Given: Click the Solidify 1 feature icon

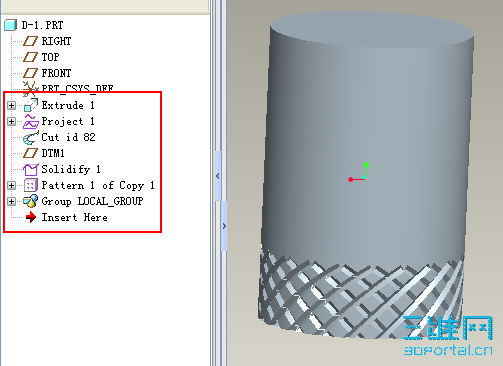Looking at the screenshot, I should coord(31,169).
